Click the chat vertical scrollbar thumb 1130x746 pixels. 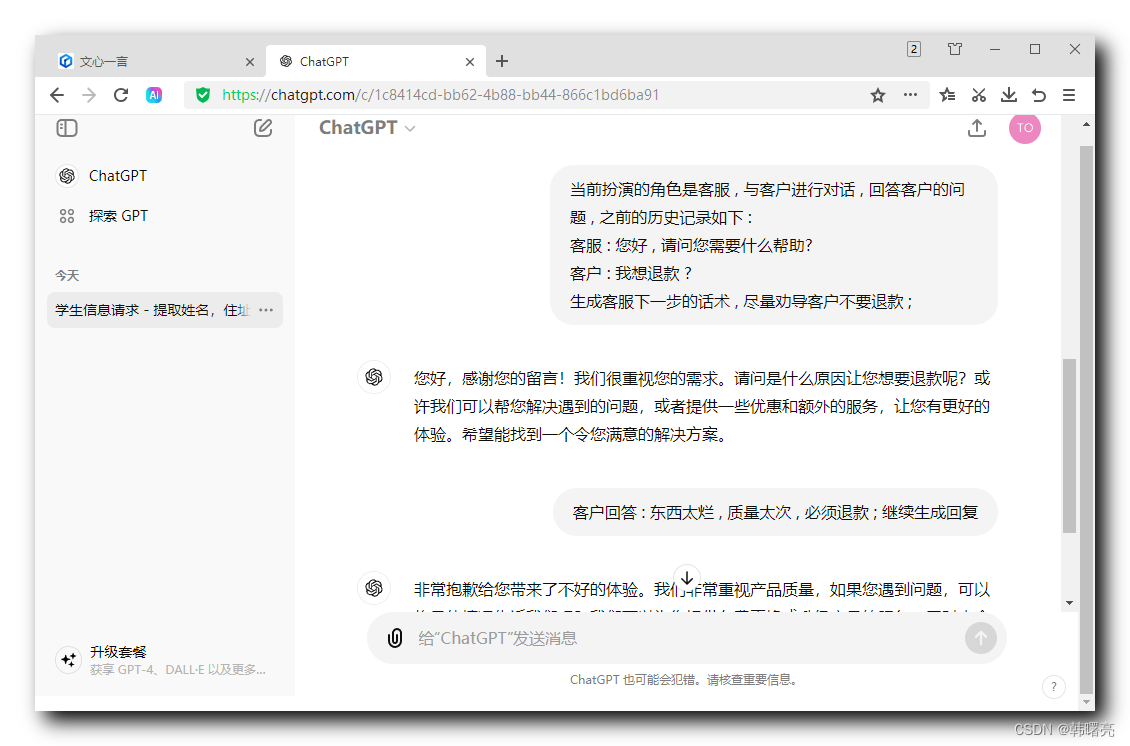[x=1069, y=445]
